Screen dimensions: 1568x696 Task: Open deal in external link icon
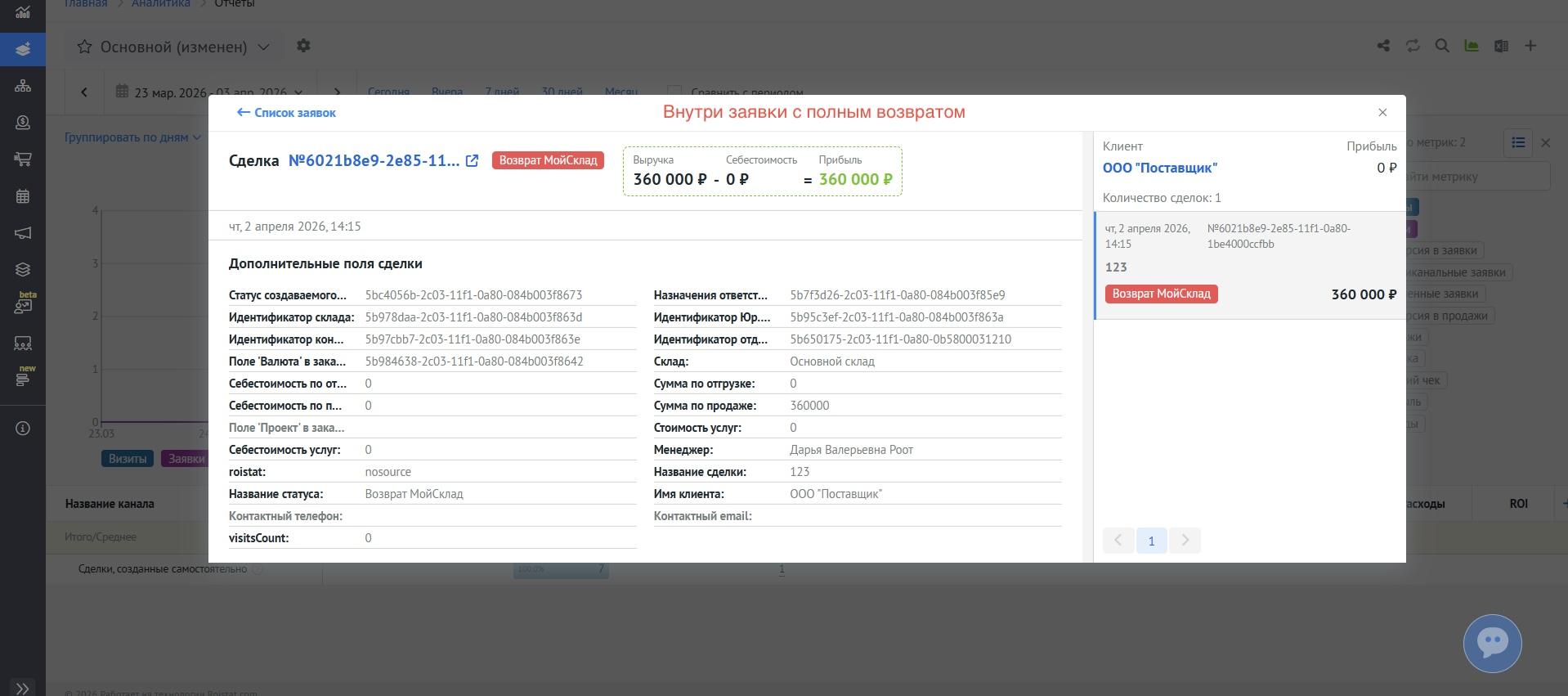472,161
